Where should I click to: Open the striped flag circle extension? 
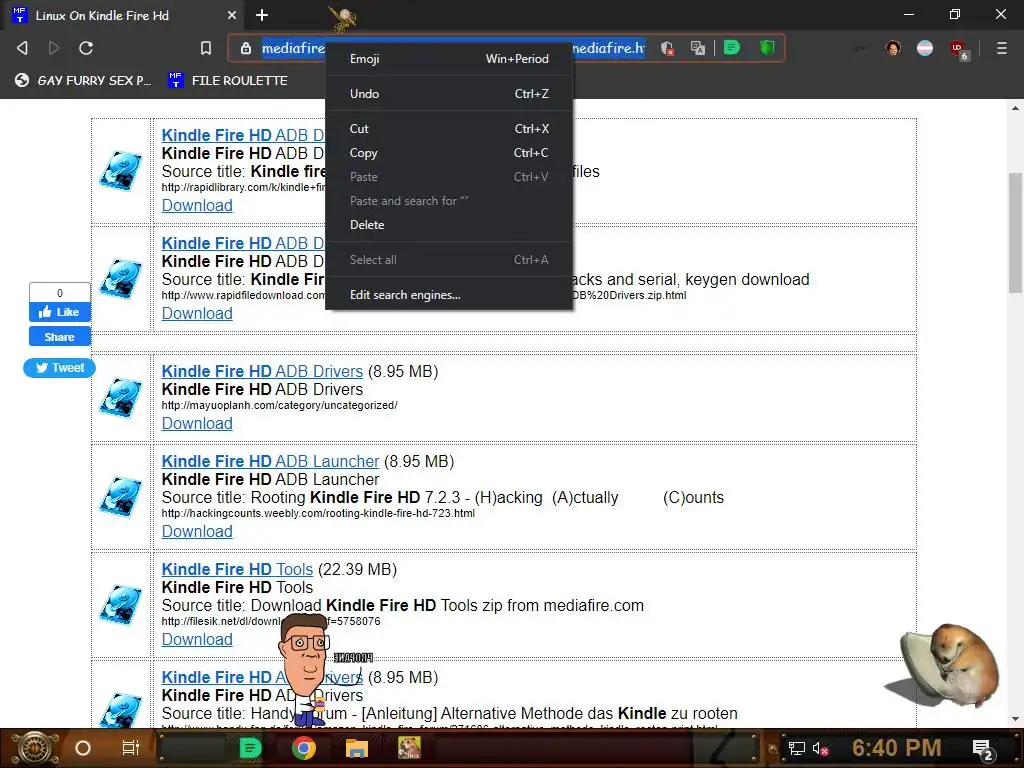coord(925,48)
